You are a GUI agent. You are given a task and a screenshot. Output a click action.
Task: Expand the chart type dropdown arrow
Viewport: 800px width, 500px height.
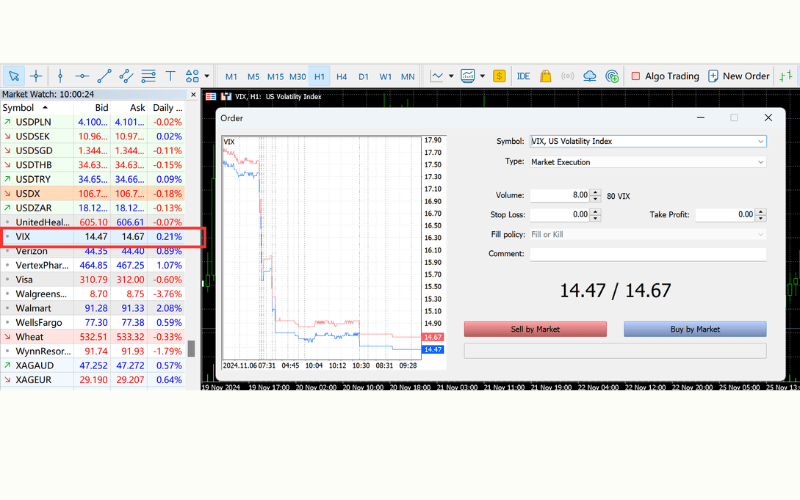(451, 76)
